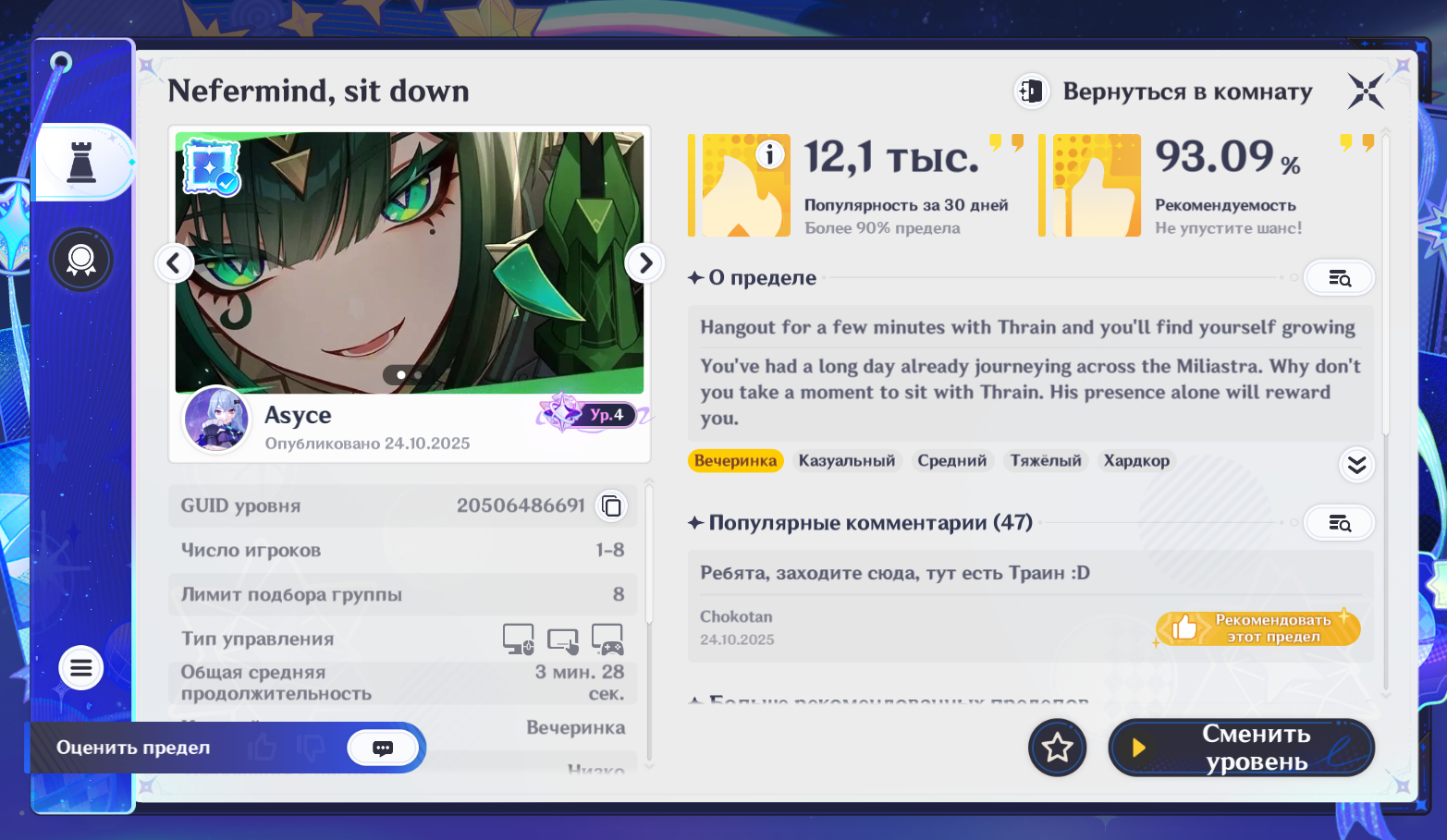Click the verified stage badge icon
The image size is (1447, 840).
[212, 166]
